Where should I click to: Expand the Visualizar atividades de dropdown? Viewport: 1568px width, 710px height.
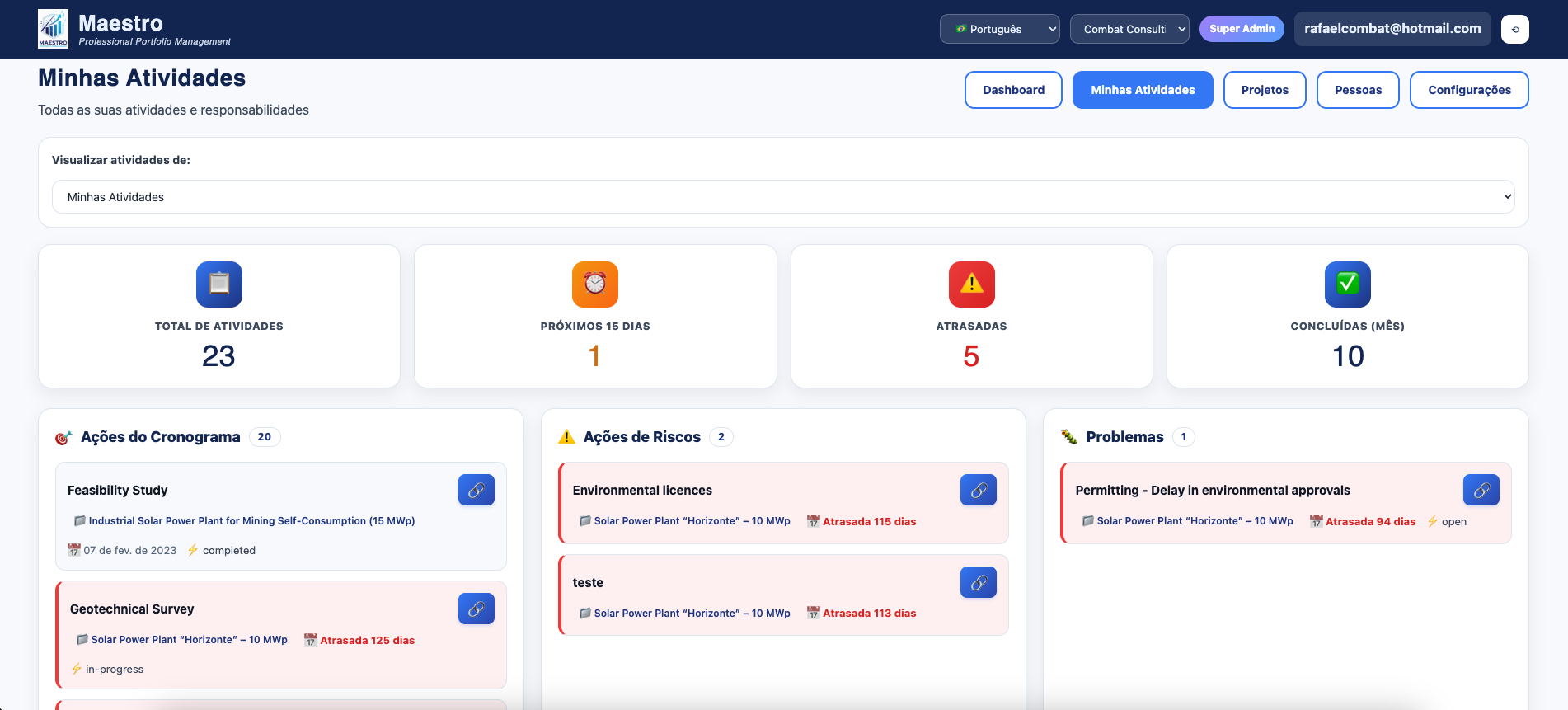click(782, 197)
